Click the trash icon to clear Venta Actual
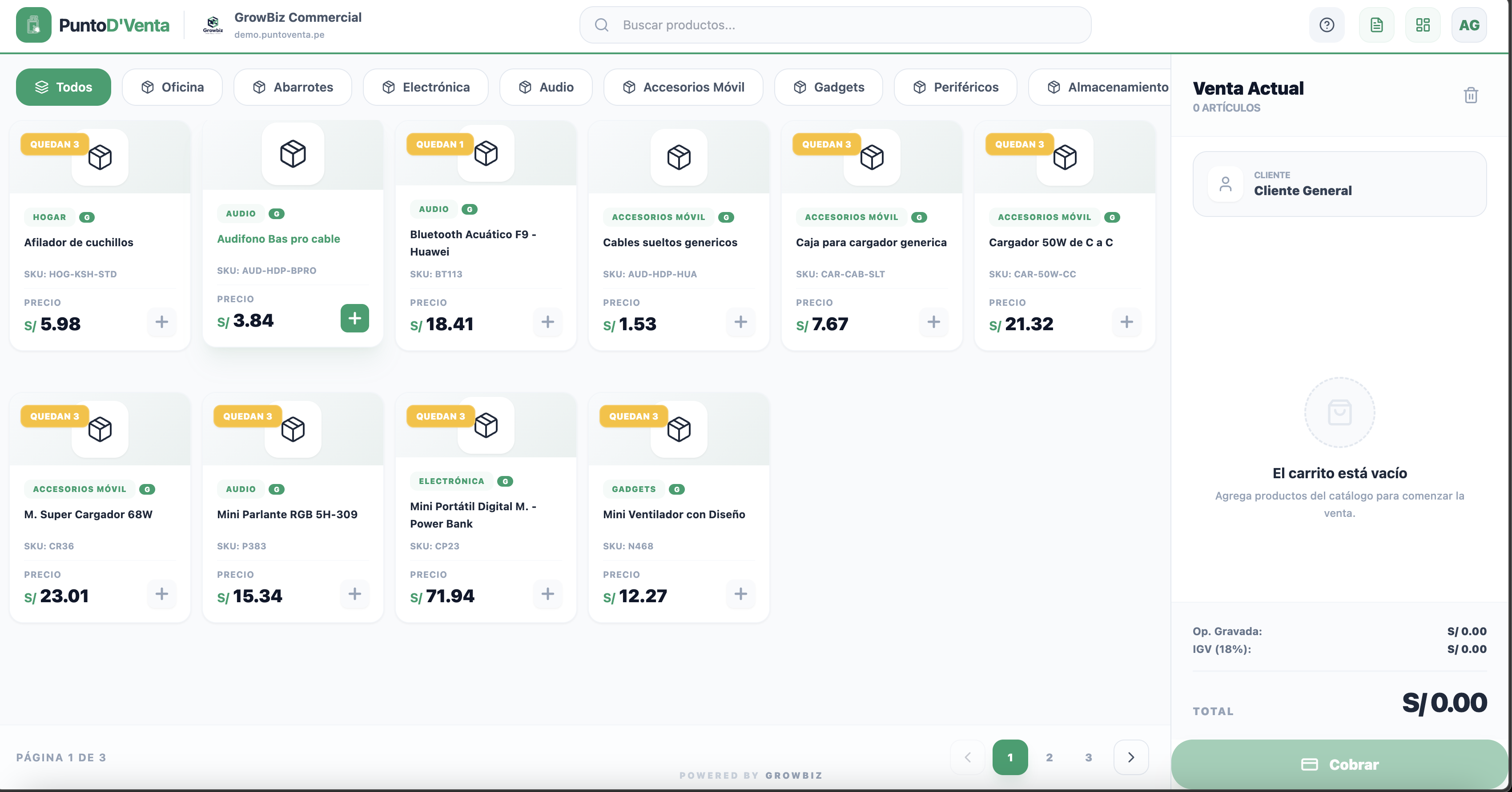The width and height of the screenshot is (1512, 792). point(1470,95)
